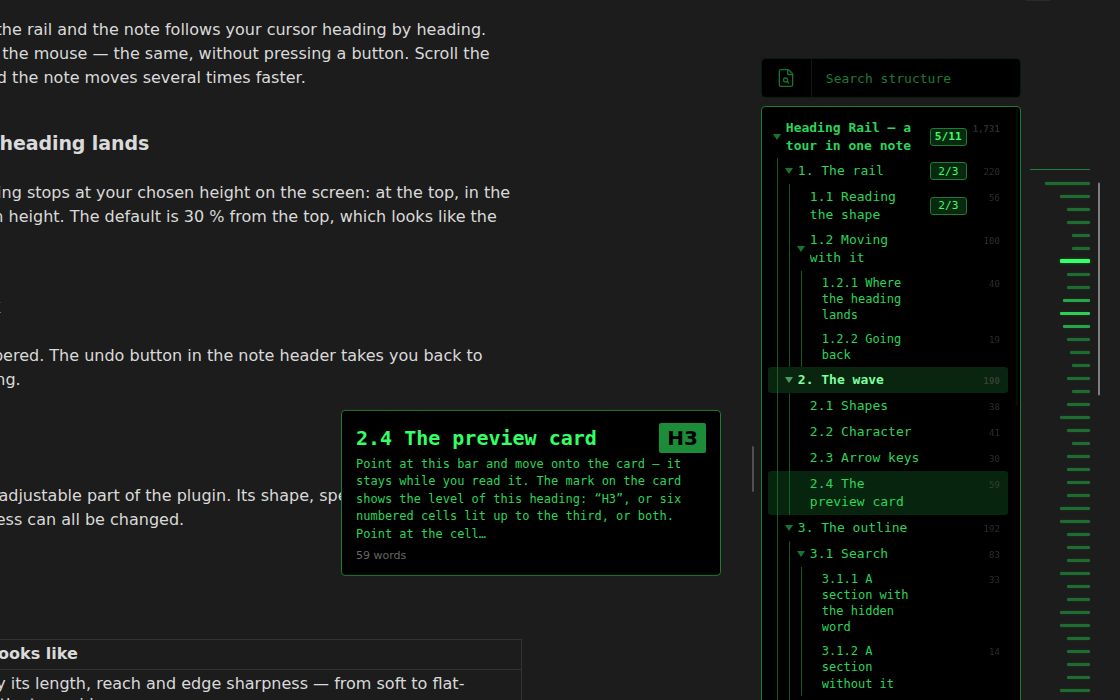Collapse the "2. The wave" section triangle
This screenshot has height=700, width=1120.
(x=789, y=380)
